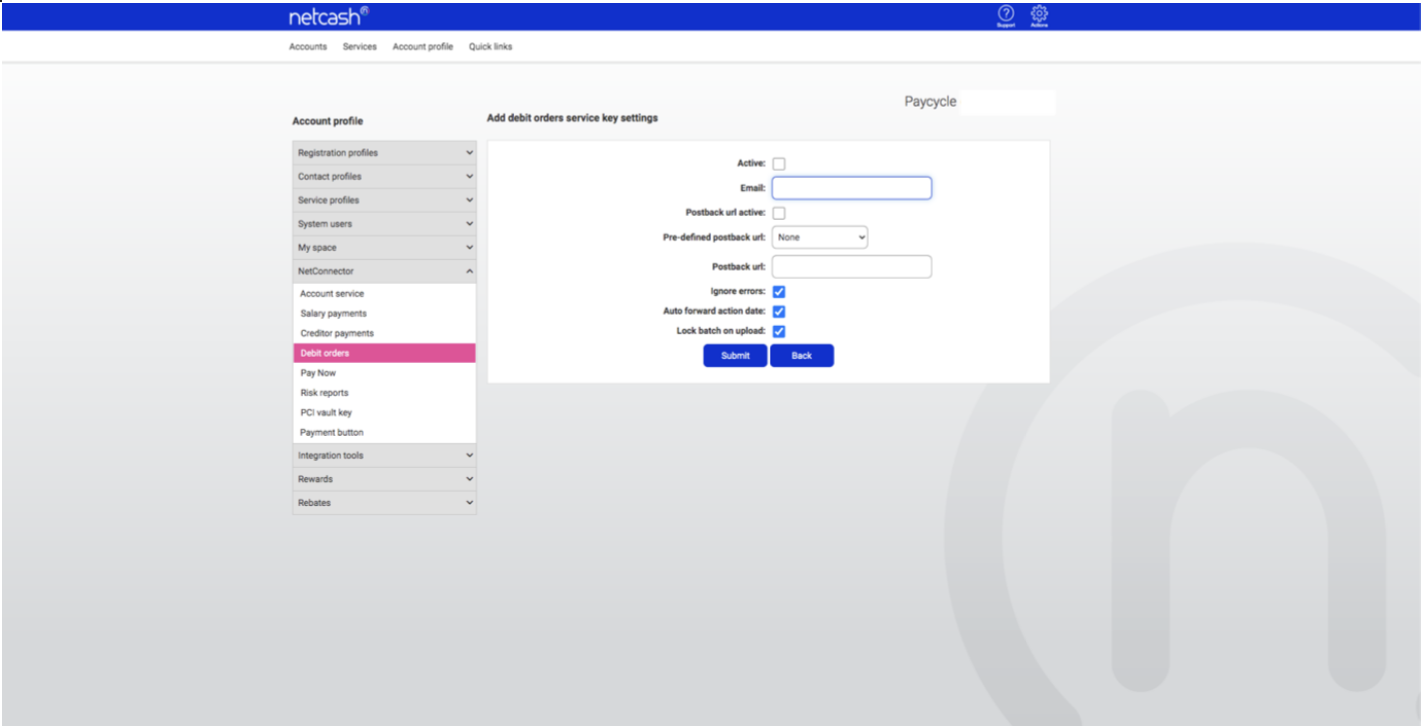Open the Actions gear icon
Viewport: 1422px width, 728px height.
[x=1039, y=15]
